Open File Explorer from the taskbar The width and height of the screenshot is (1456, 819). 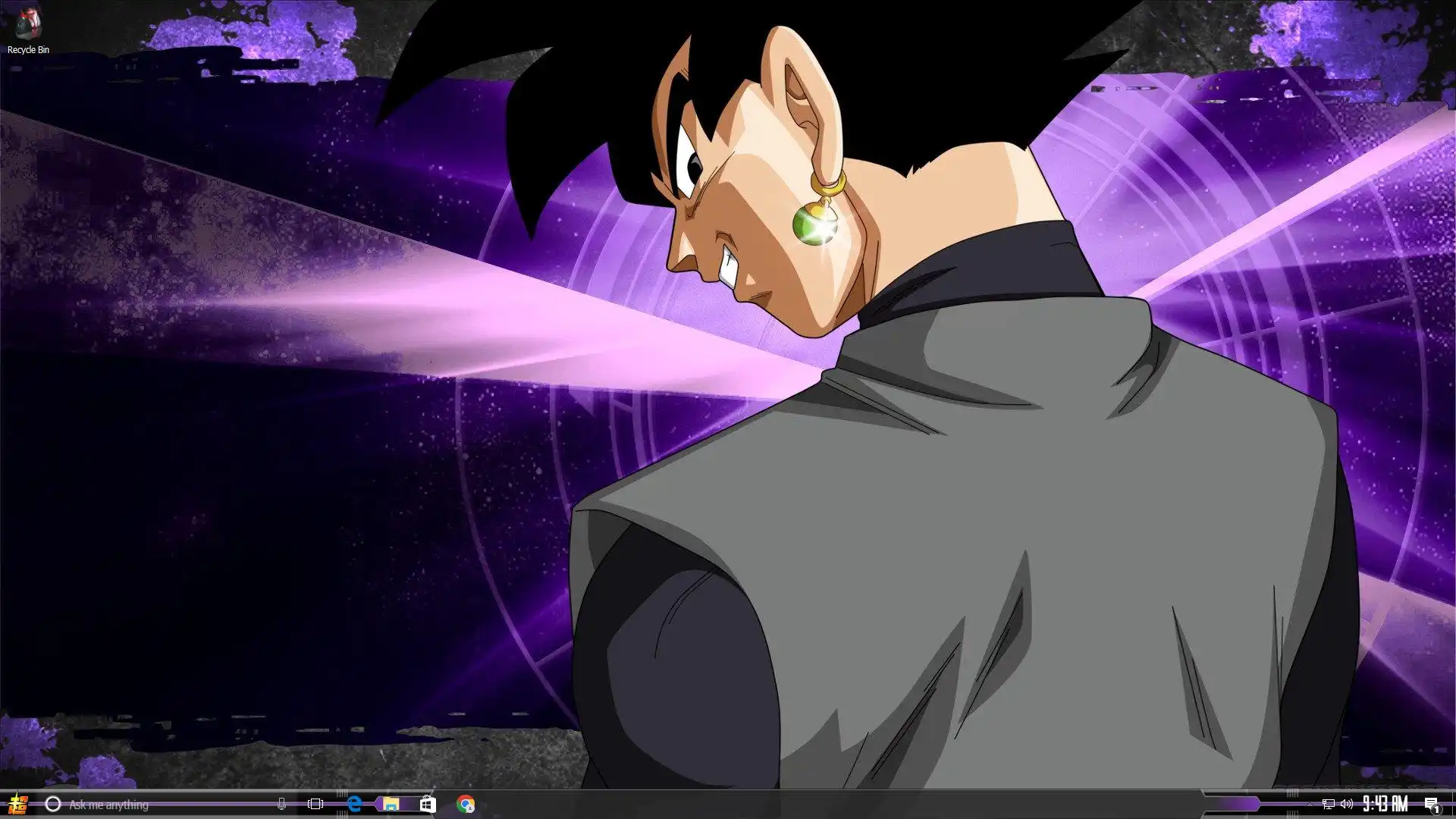tap(391, 804)
